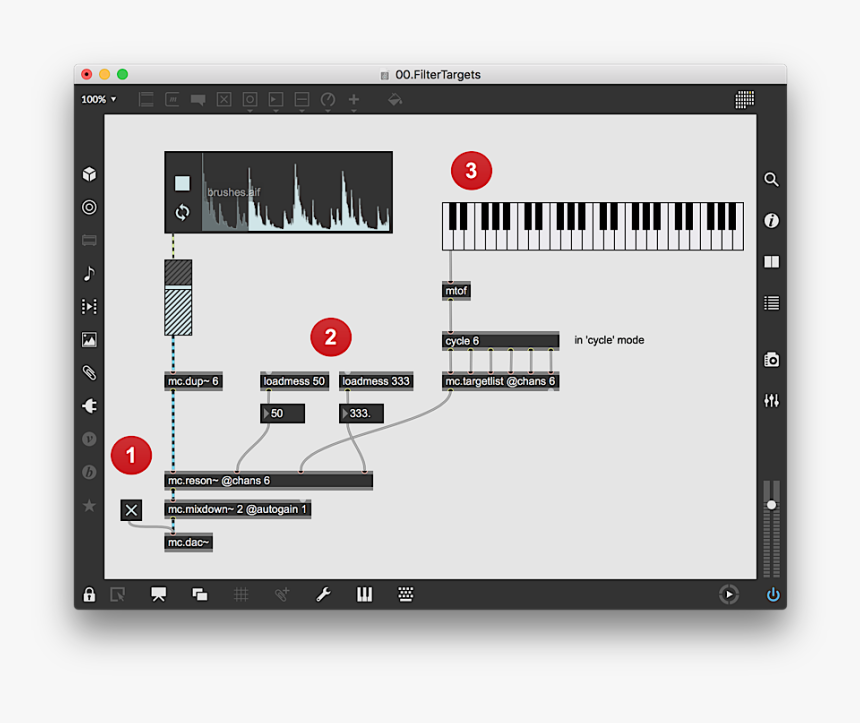Select the music note icon in left sidebar
860x723 pixels.
point(89,273)
